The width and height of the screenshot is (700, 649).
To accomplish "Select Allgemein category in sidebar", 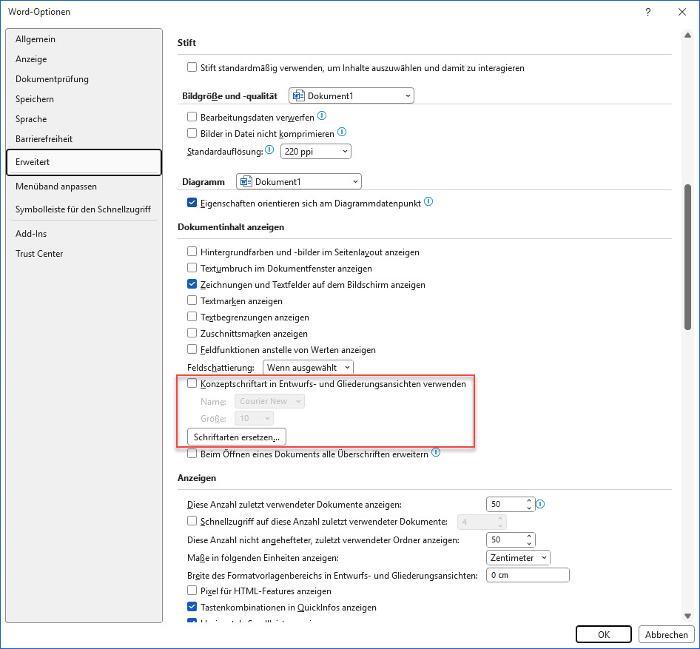I will pos(84,39).
